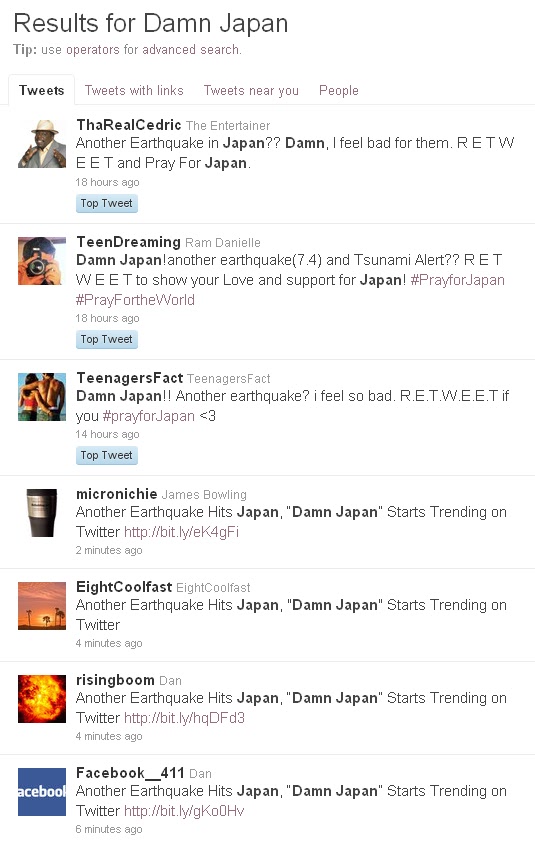
Task: Click the #PrayFortheWorld hashtag
Action: 135,300
